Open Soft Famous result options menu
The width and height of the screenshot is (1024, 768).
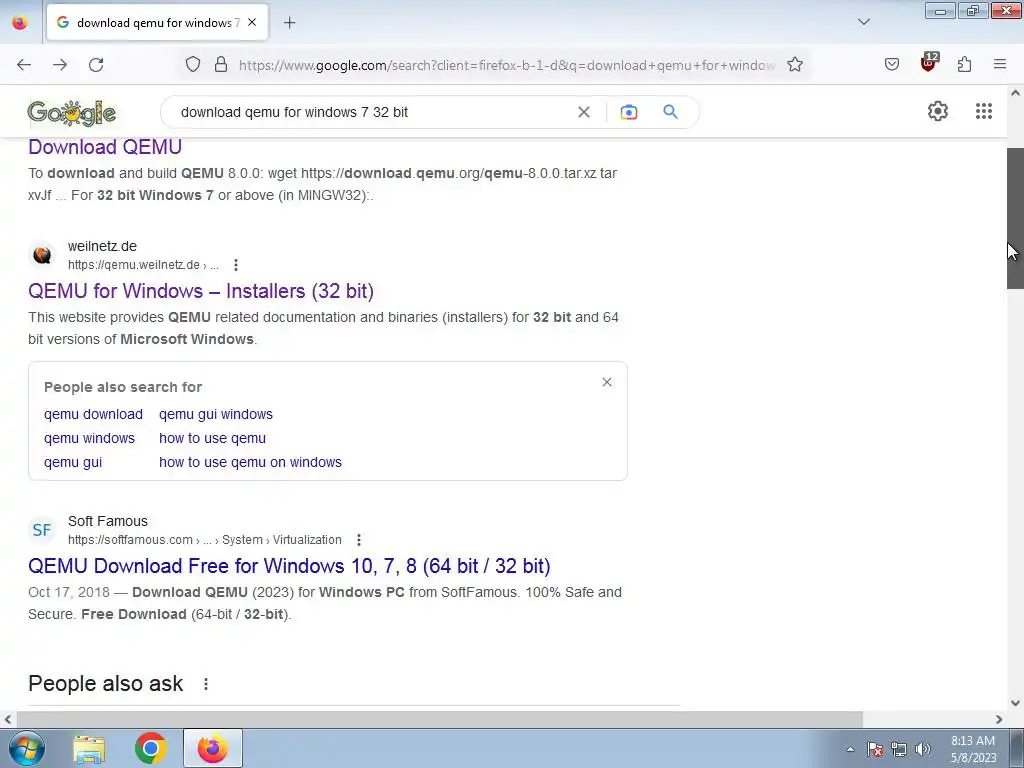359,540
